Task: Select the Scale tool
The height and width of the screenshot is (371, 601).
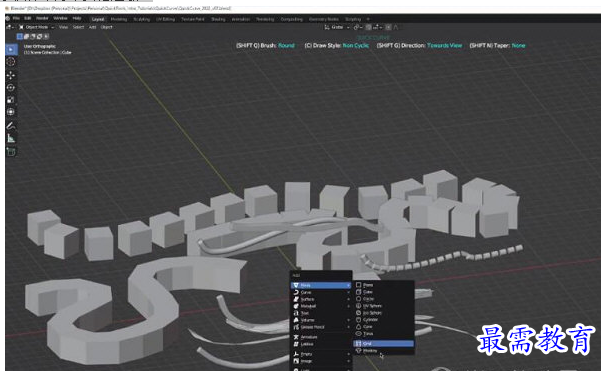Action: pos(11,100)
